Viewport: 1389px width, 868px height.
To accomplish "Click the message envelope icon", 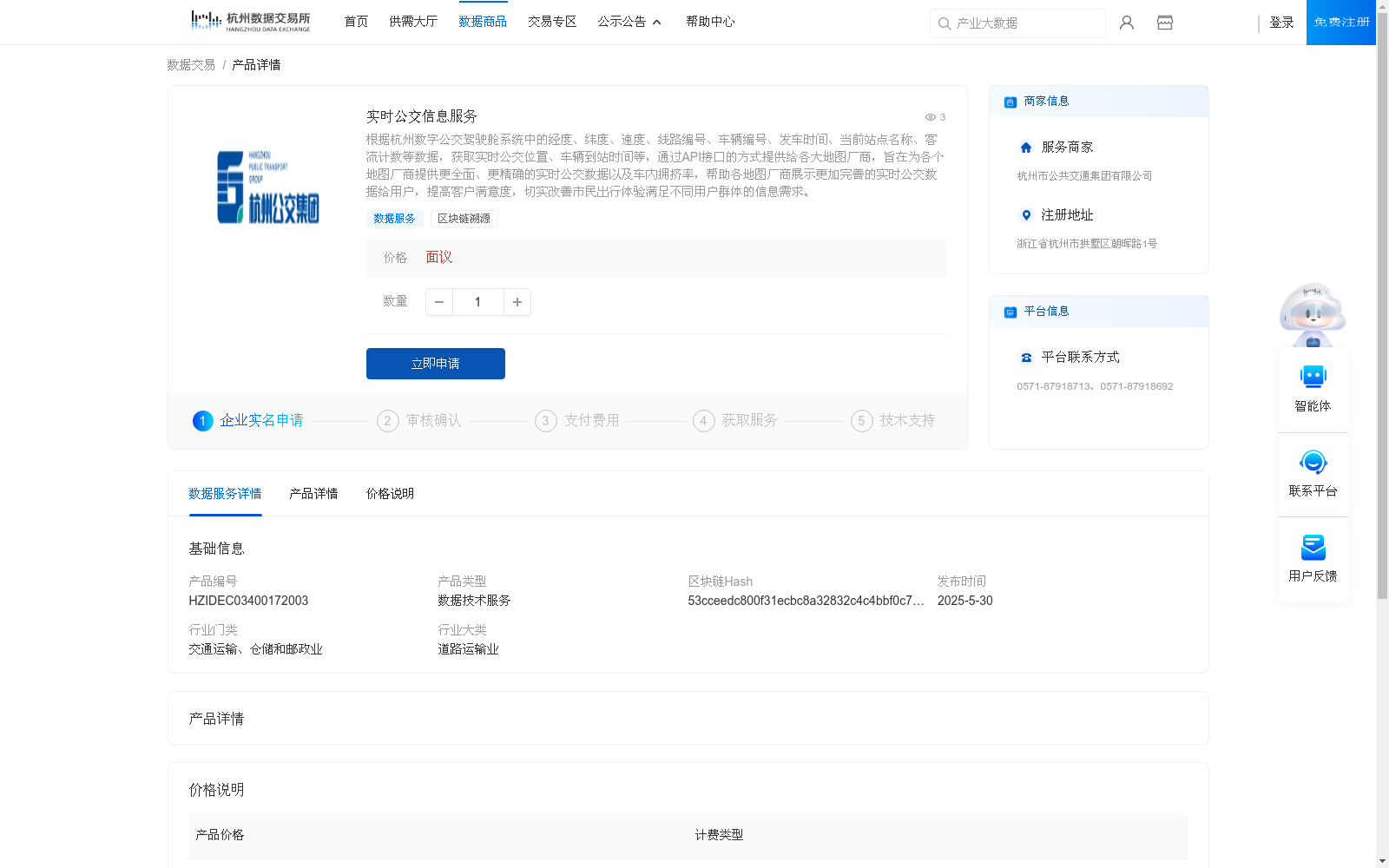I will click(1164, 23).
